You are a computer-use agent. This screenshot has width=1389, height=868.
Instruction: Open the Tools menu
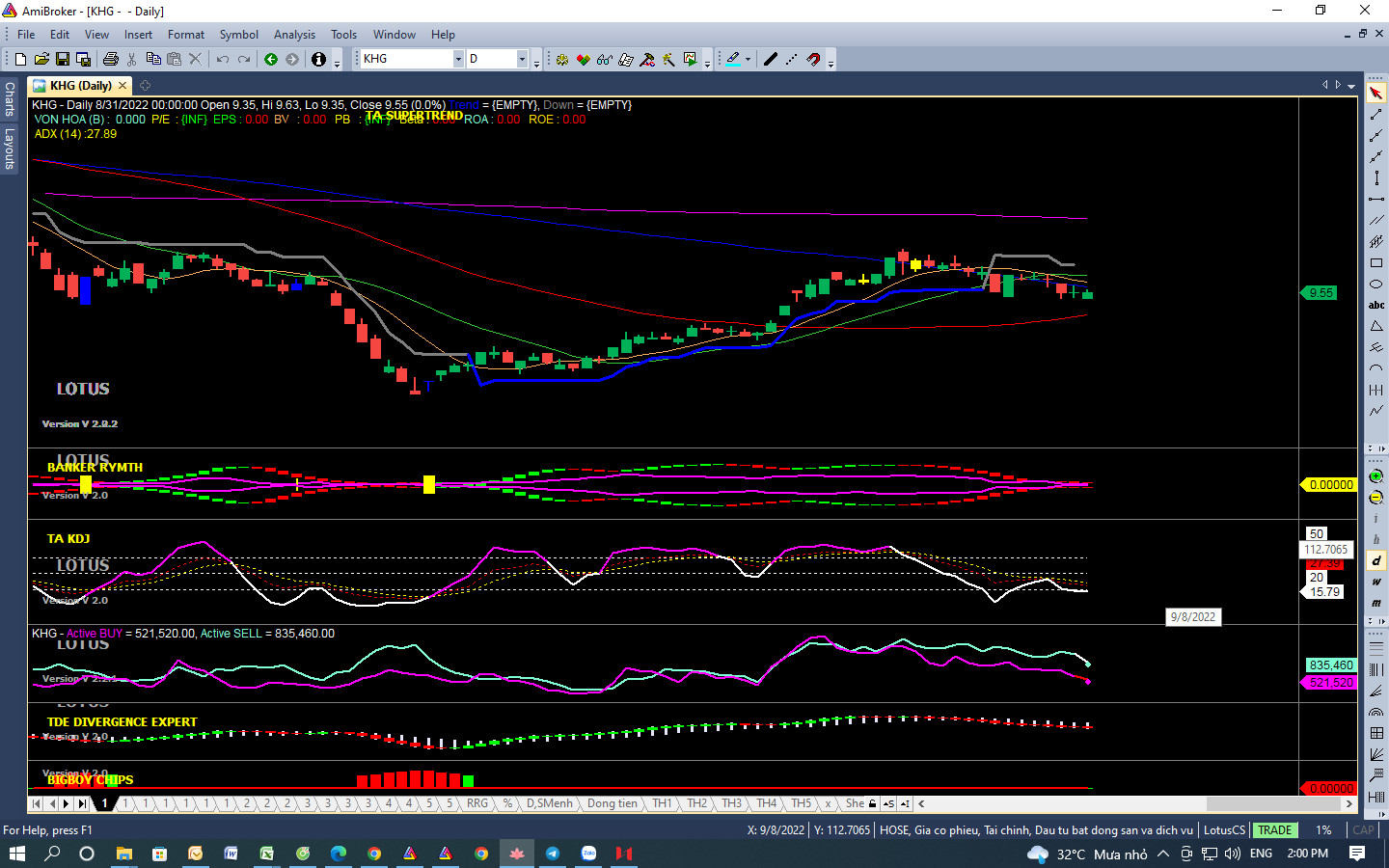click(x=343, y=34)
